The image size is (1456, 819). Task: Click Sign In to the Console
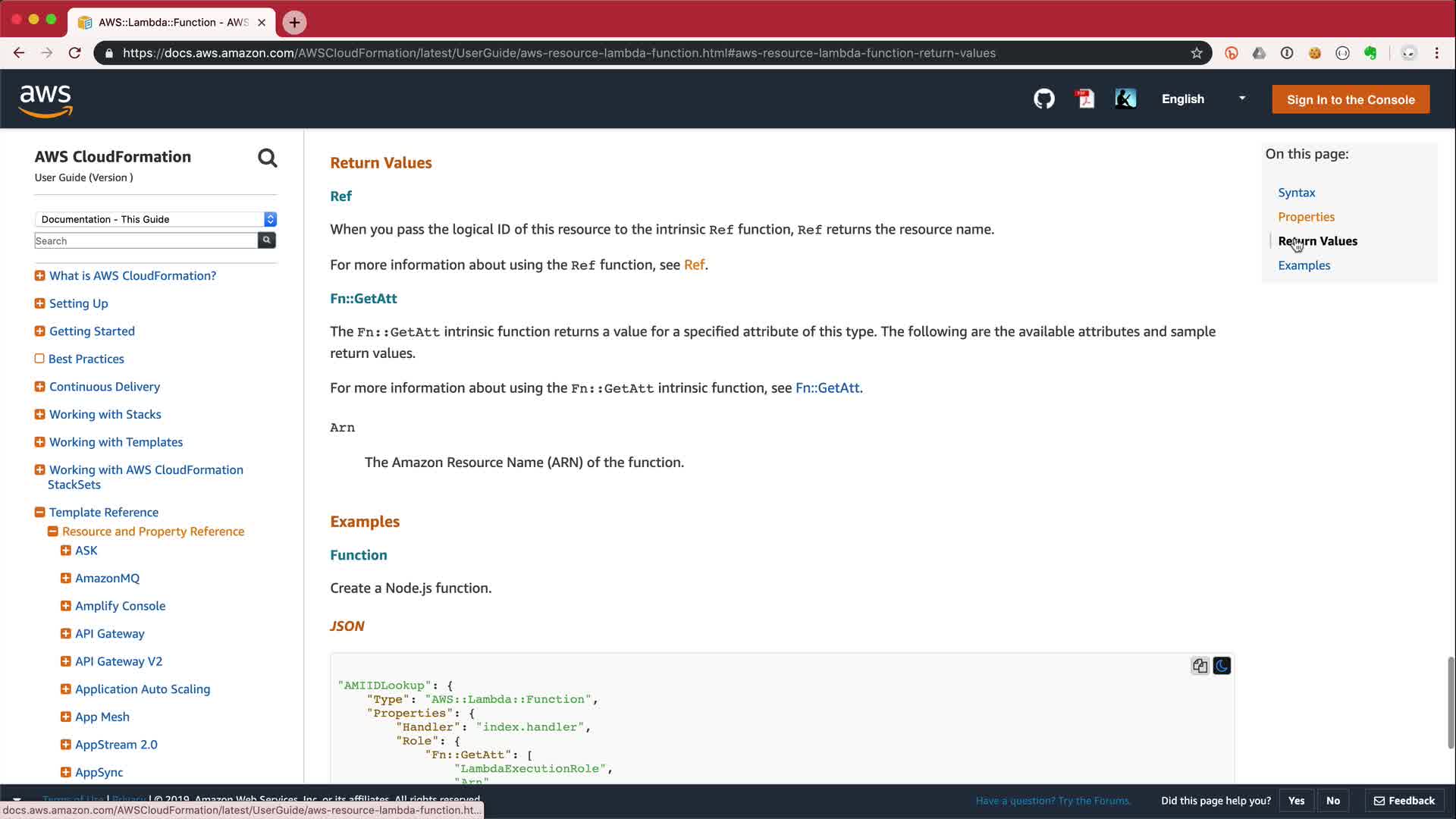point(1350,99)
